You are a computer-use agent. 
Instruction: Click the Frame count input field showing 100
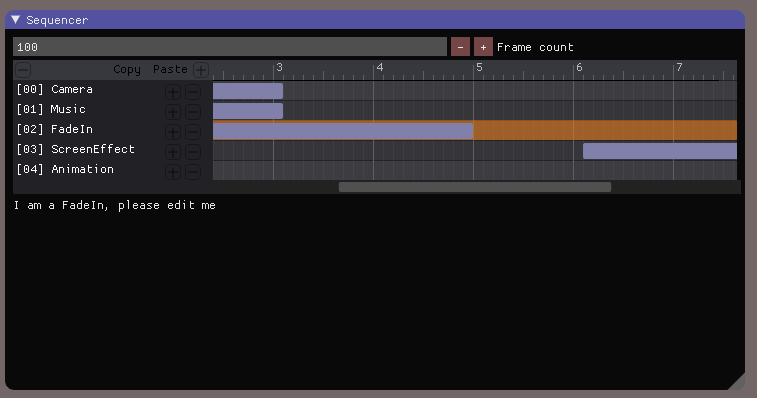click(x=230, y=47)
